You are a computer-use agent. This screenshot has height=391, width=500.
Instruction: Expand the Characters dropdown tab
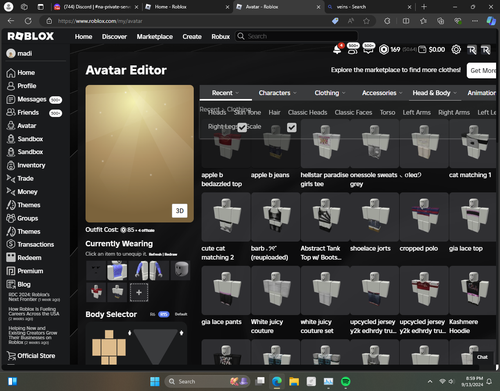(x=277, y=93)
